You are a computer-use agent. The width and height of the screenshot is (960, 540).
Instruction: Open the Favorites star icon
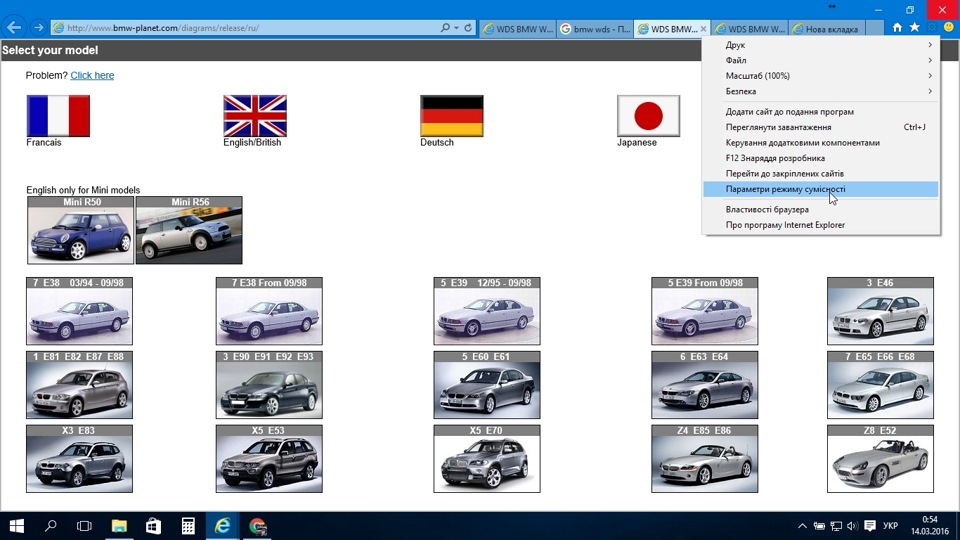tap(915, 28)
